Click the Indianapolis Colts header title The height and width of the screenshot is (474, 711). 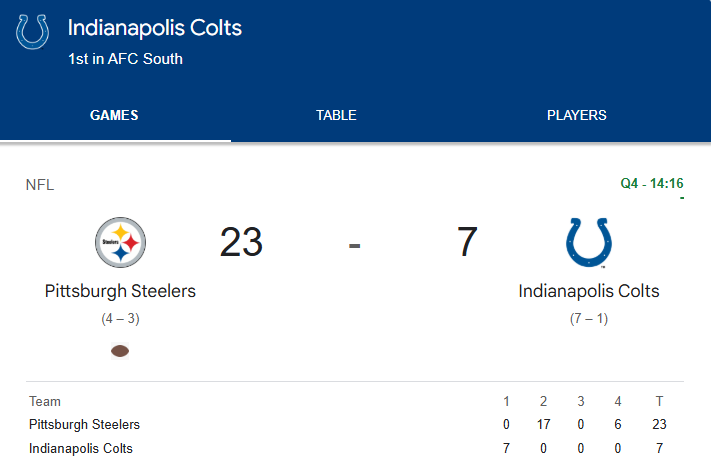coord(155,27)
